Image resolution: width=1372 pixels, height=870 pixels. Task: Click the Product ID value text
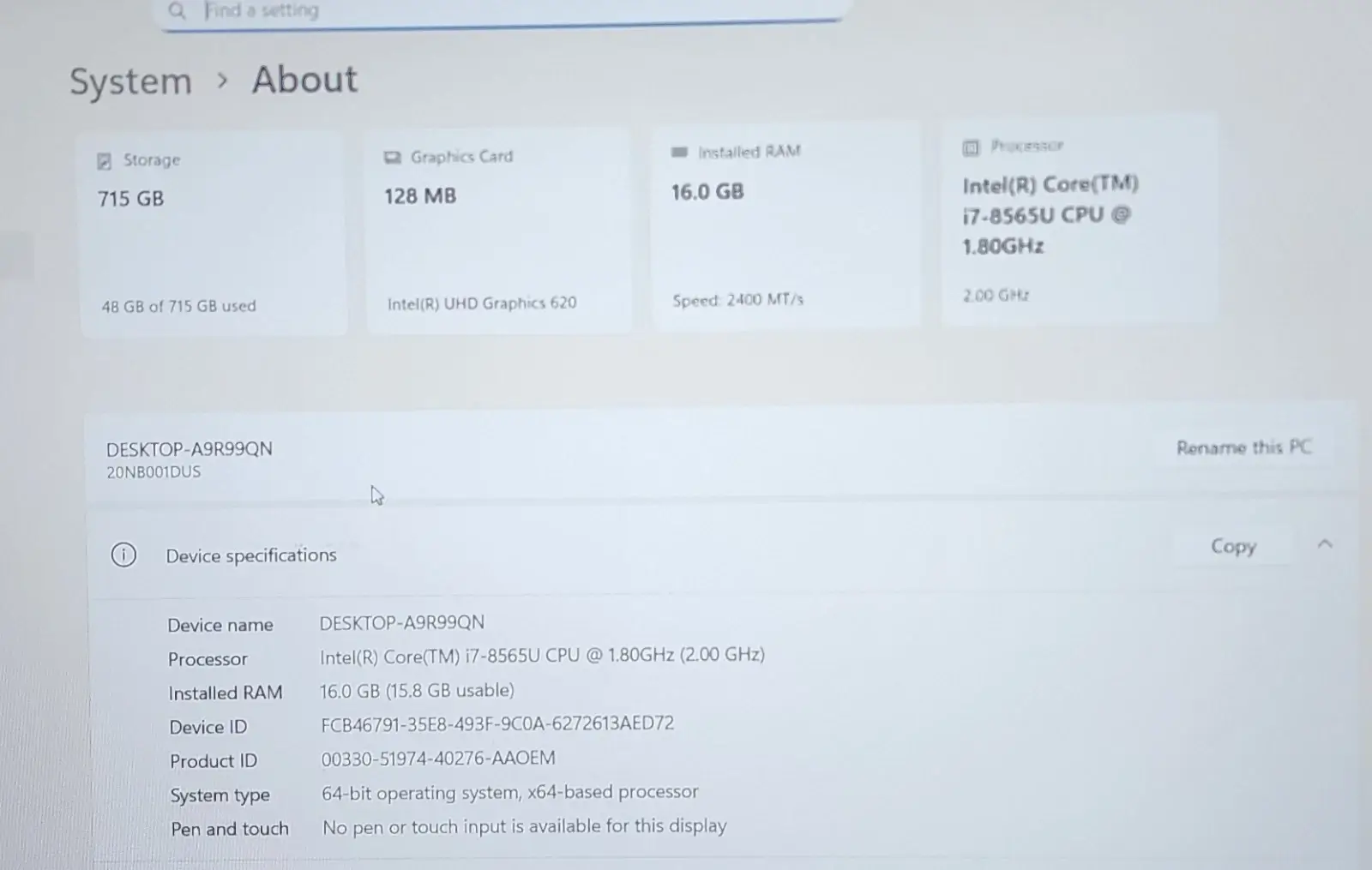click(x=438, y=759)
